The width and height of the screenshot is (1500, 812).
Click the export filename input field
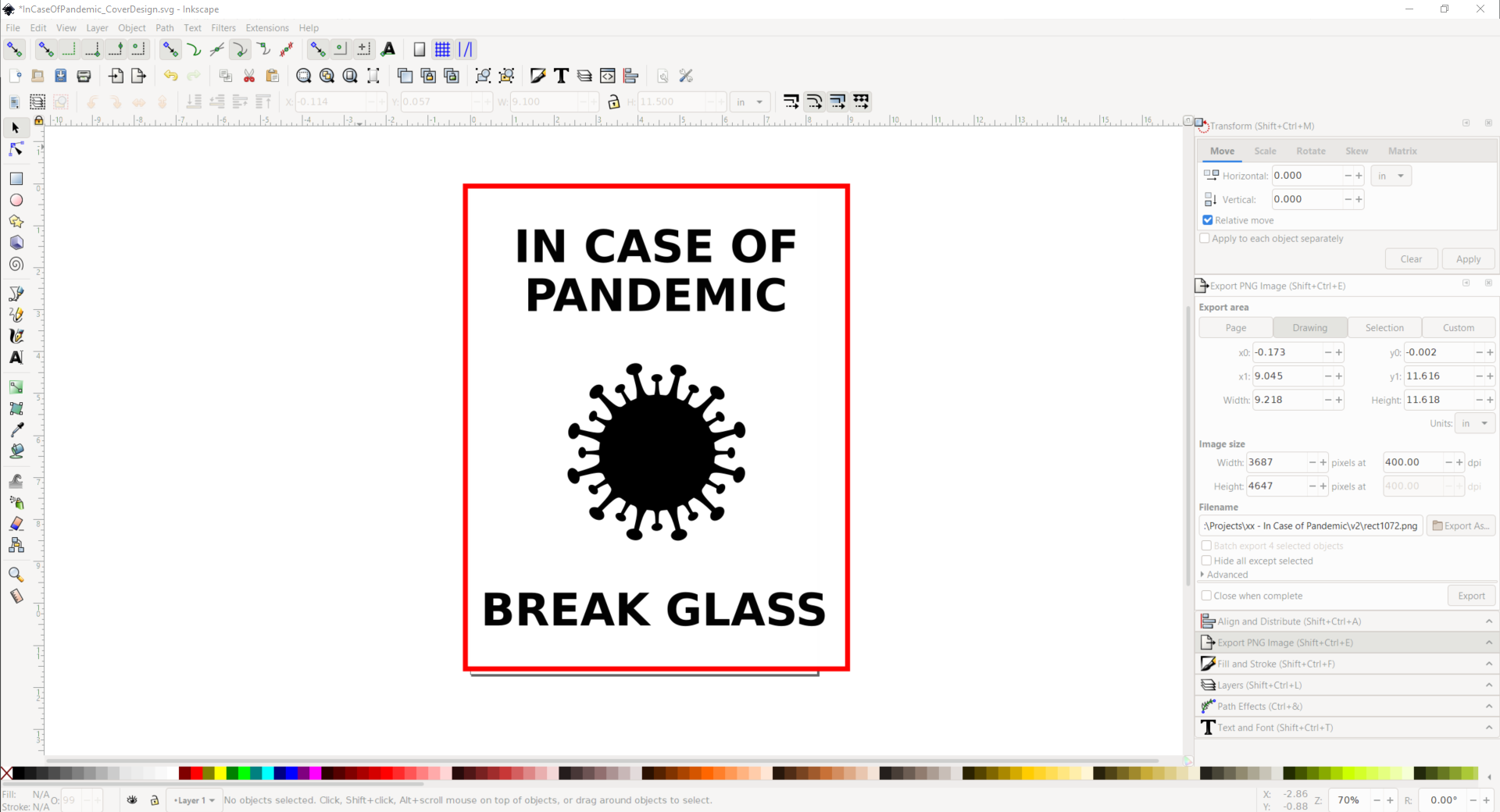coord(1310,525)
